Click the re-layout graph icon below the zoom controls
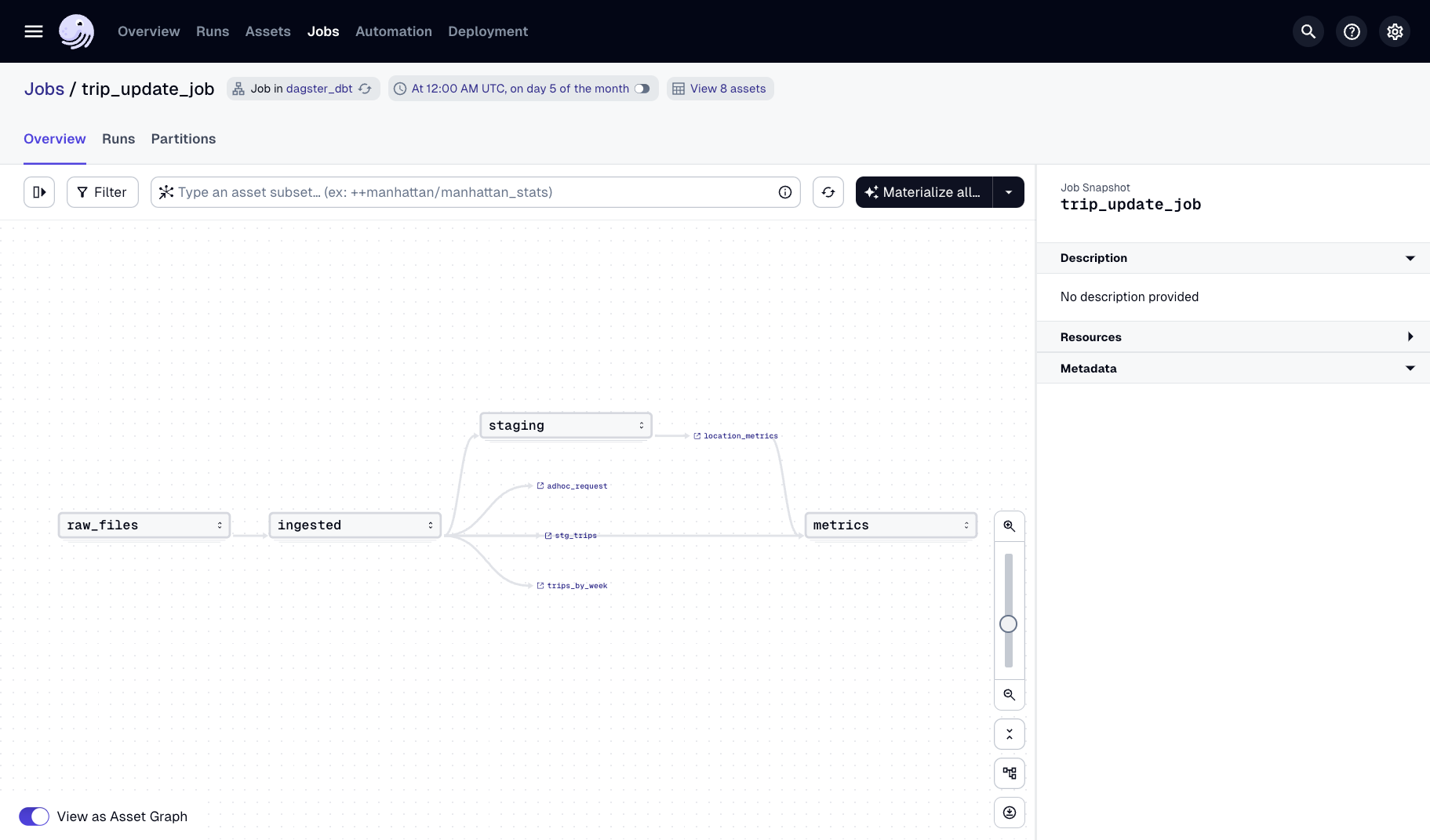This screenshot has width=1430, height=840. (1010, 773)
